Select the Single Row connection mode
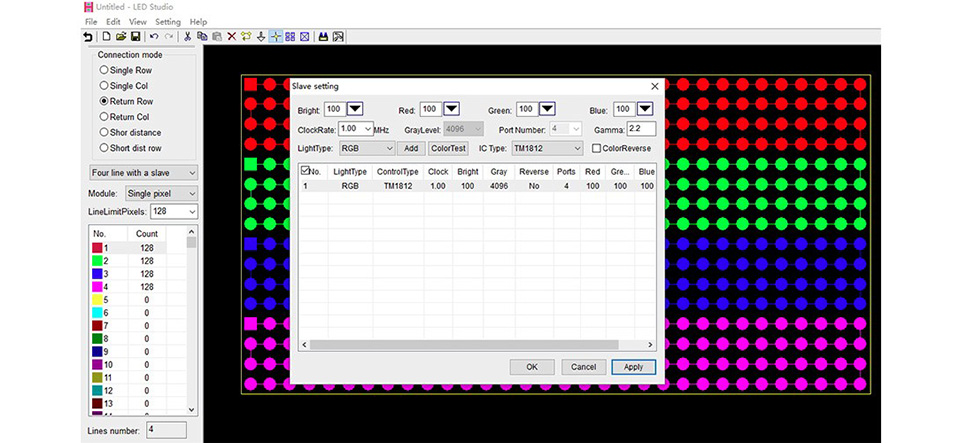960x443 pixels. pos(126,70)
